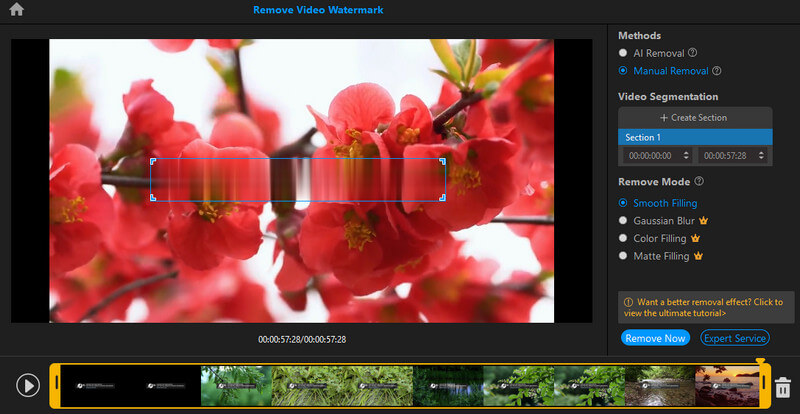
Task: Click the Remove Now button
Action: (655, 338)
